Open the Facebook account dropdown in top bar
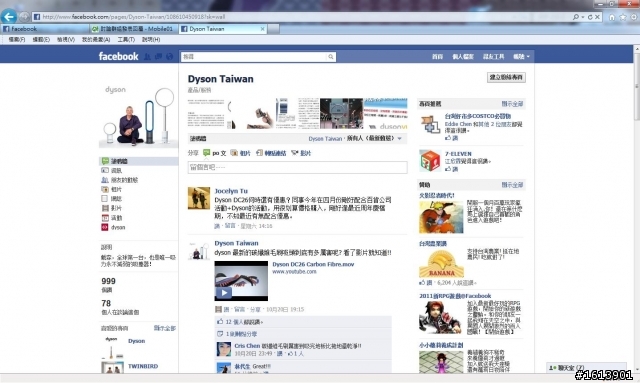This screenshot has height=383, width=640. tap(521, 57)
